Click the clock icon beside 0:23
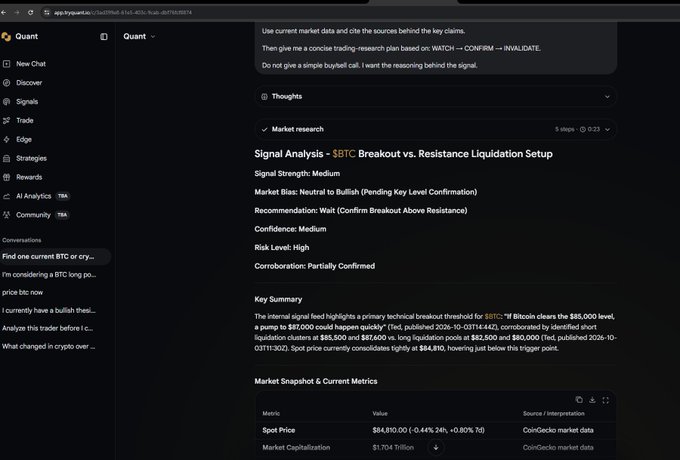The image size is (680, 460). (582, 129)
